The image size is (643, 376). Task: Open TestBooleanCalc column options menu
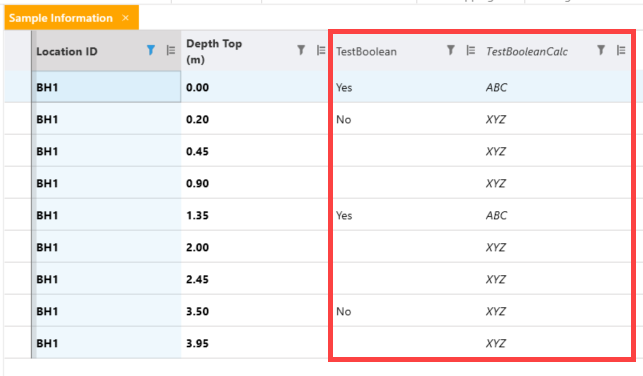(621, 50)
